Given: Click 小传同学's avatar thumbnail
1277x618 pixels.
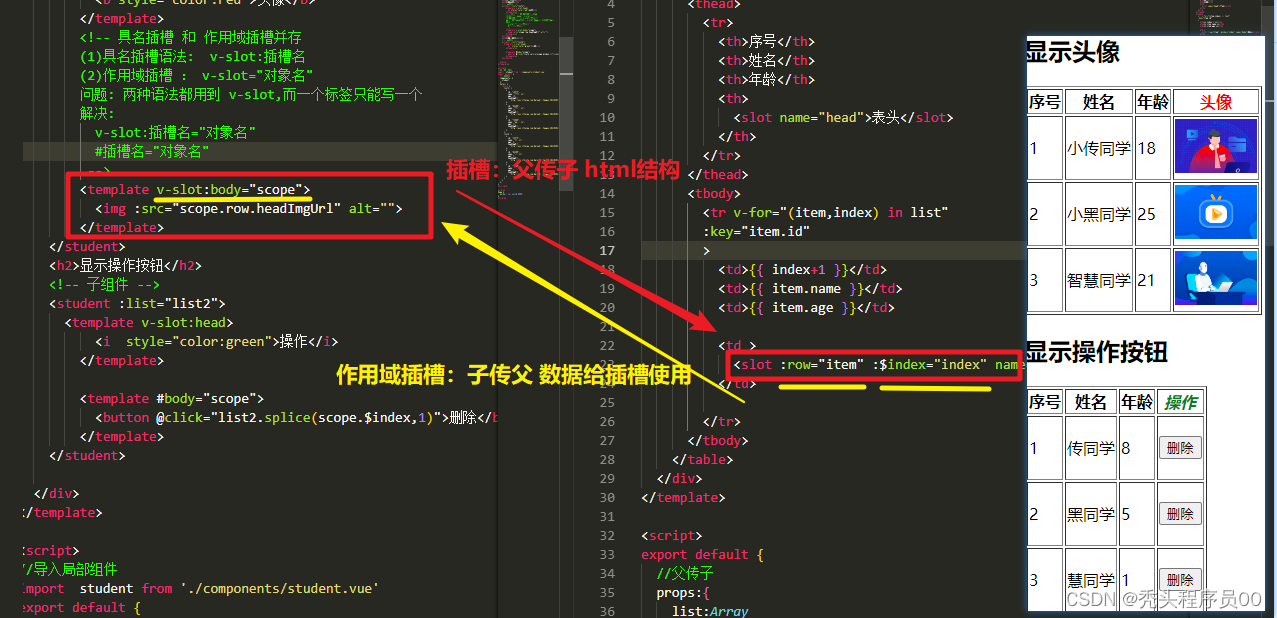Looking at the screenshot, I should coord(1215,146).
